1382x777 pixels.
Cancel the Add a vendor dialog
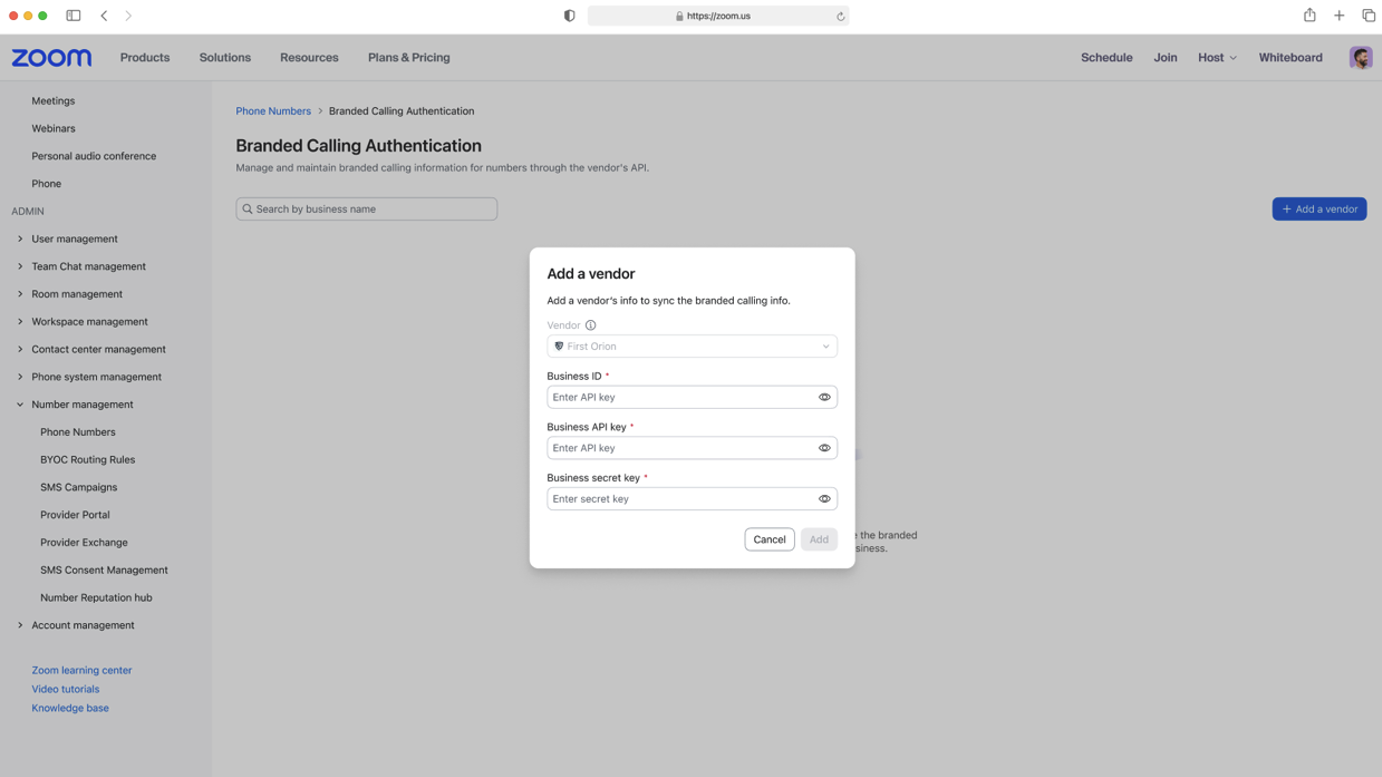(x=769, y=540)
